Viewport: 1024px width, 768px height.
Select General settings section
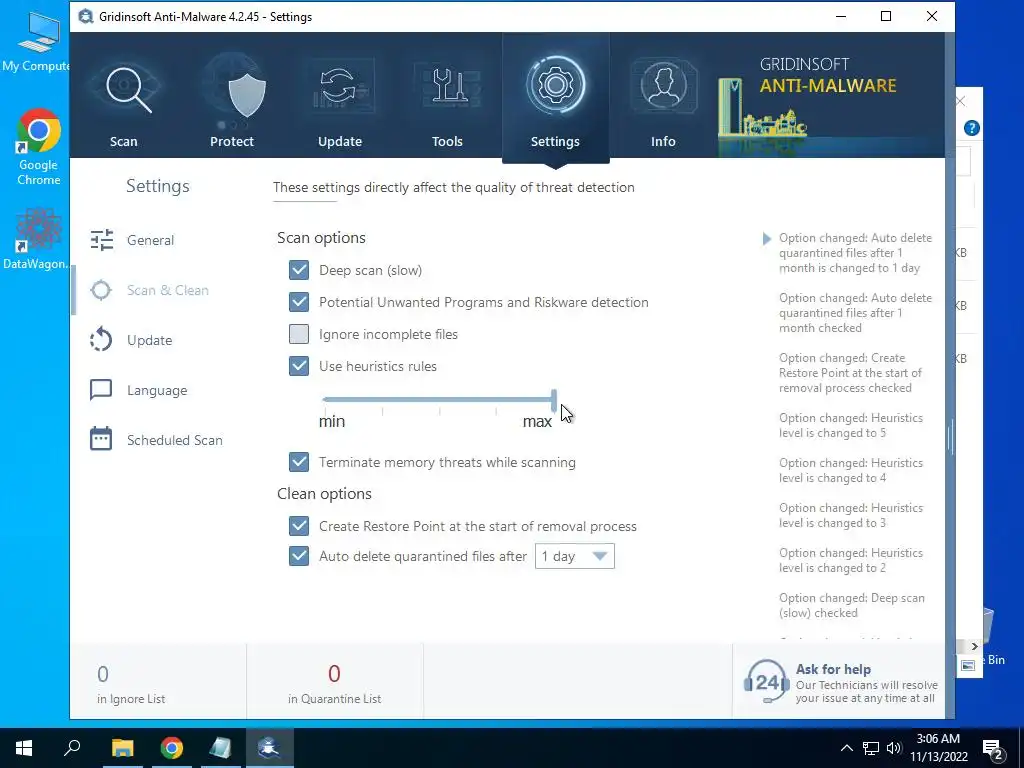coord(151,240)
